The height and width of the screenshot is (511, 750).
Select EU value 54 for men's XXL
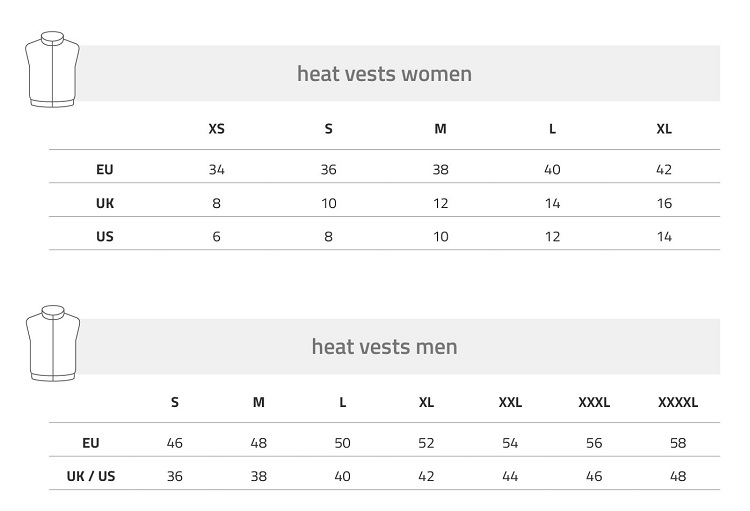point(510,442)
